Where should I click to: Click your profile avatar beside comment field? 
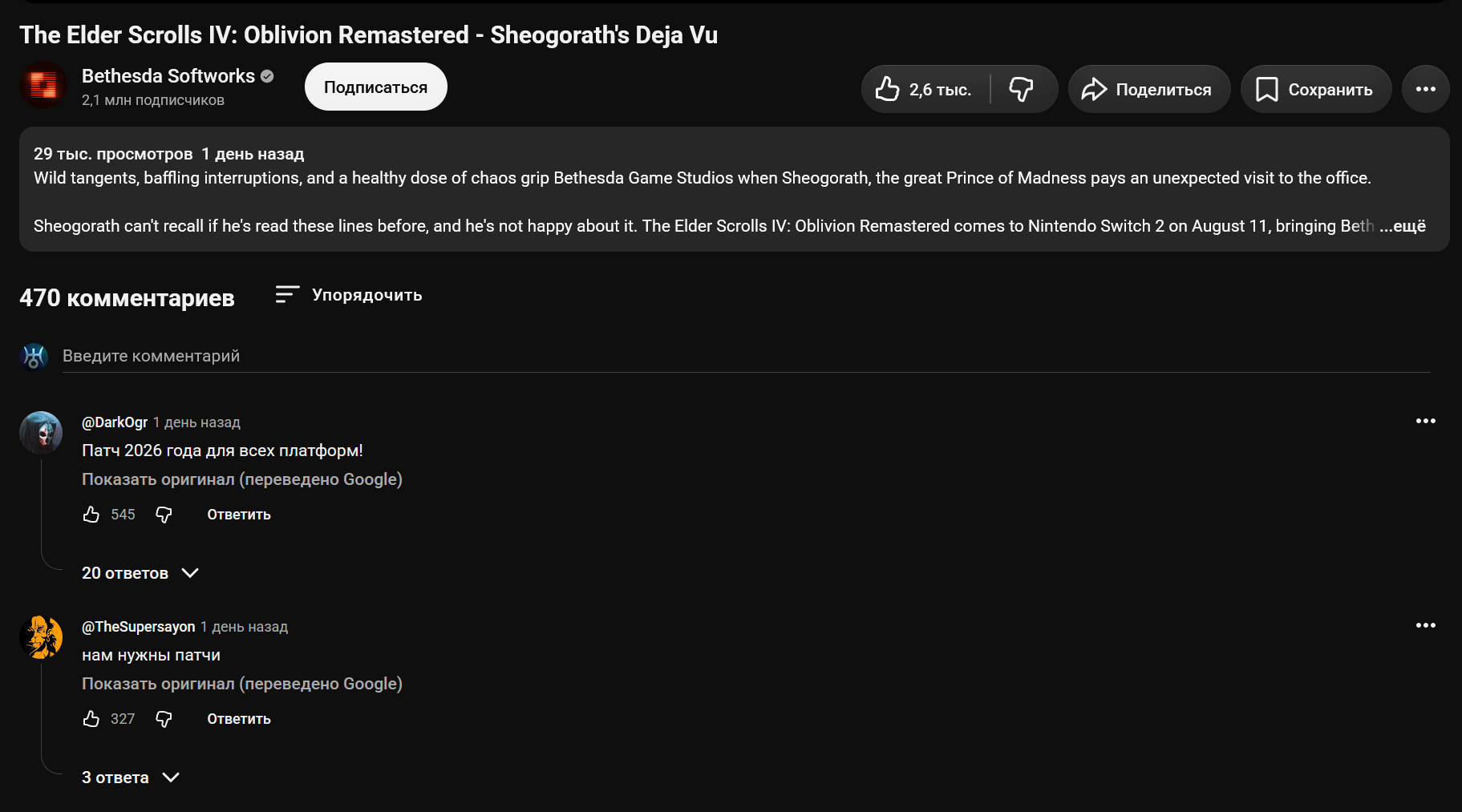pyautogui.click(x=34, y=356)
